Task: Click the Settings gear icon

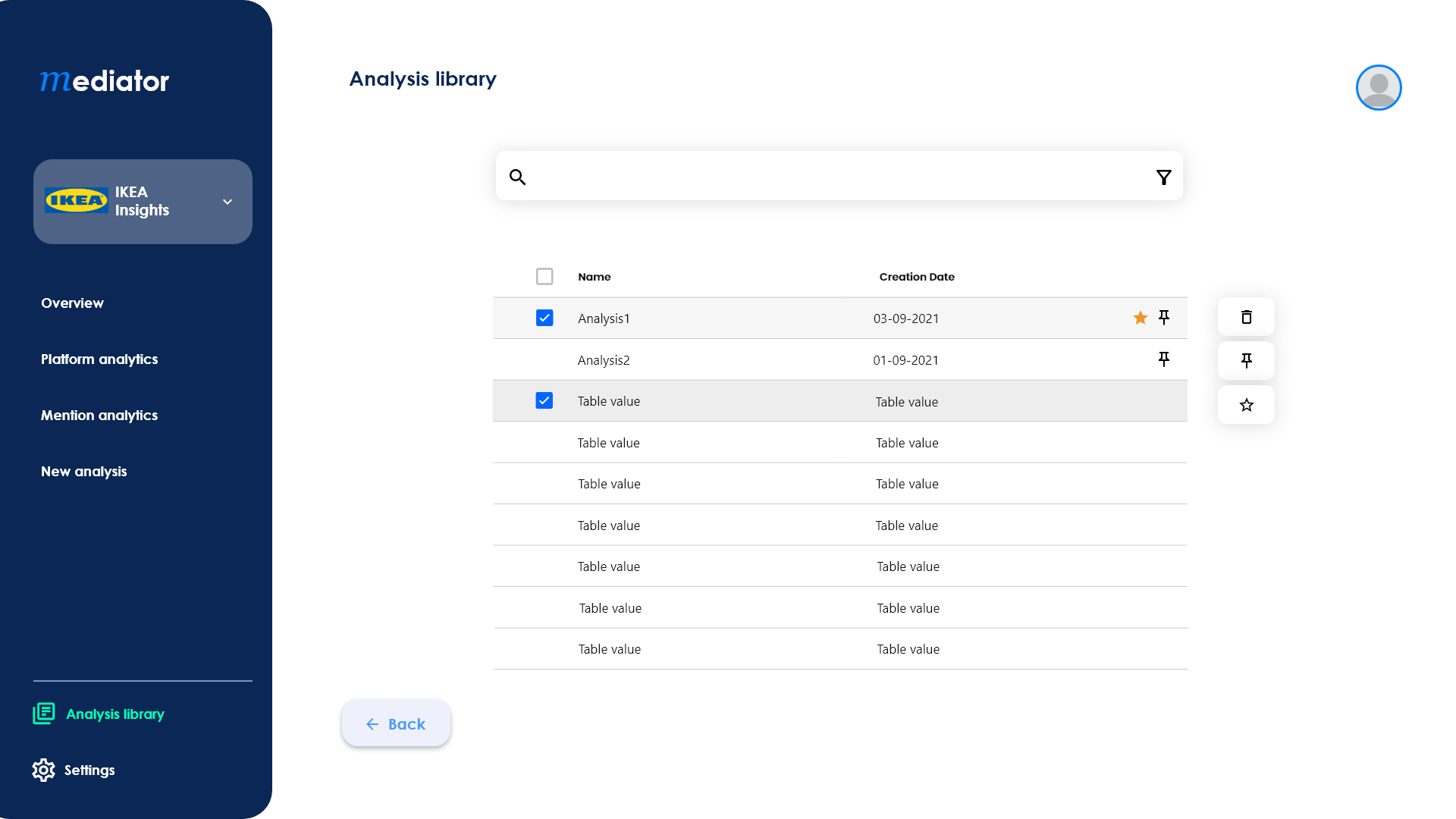Action: 44,770
